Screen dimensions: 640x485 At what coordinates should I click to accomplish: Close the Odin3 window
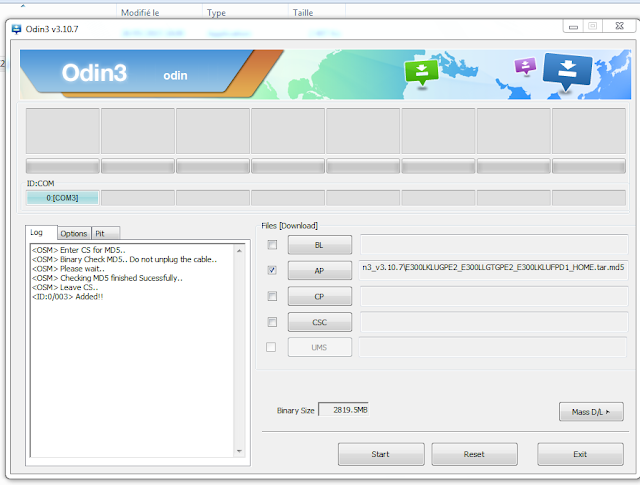pyautogui.click(x=619, y=26)
